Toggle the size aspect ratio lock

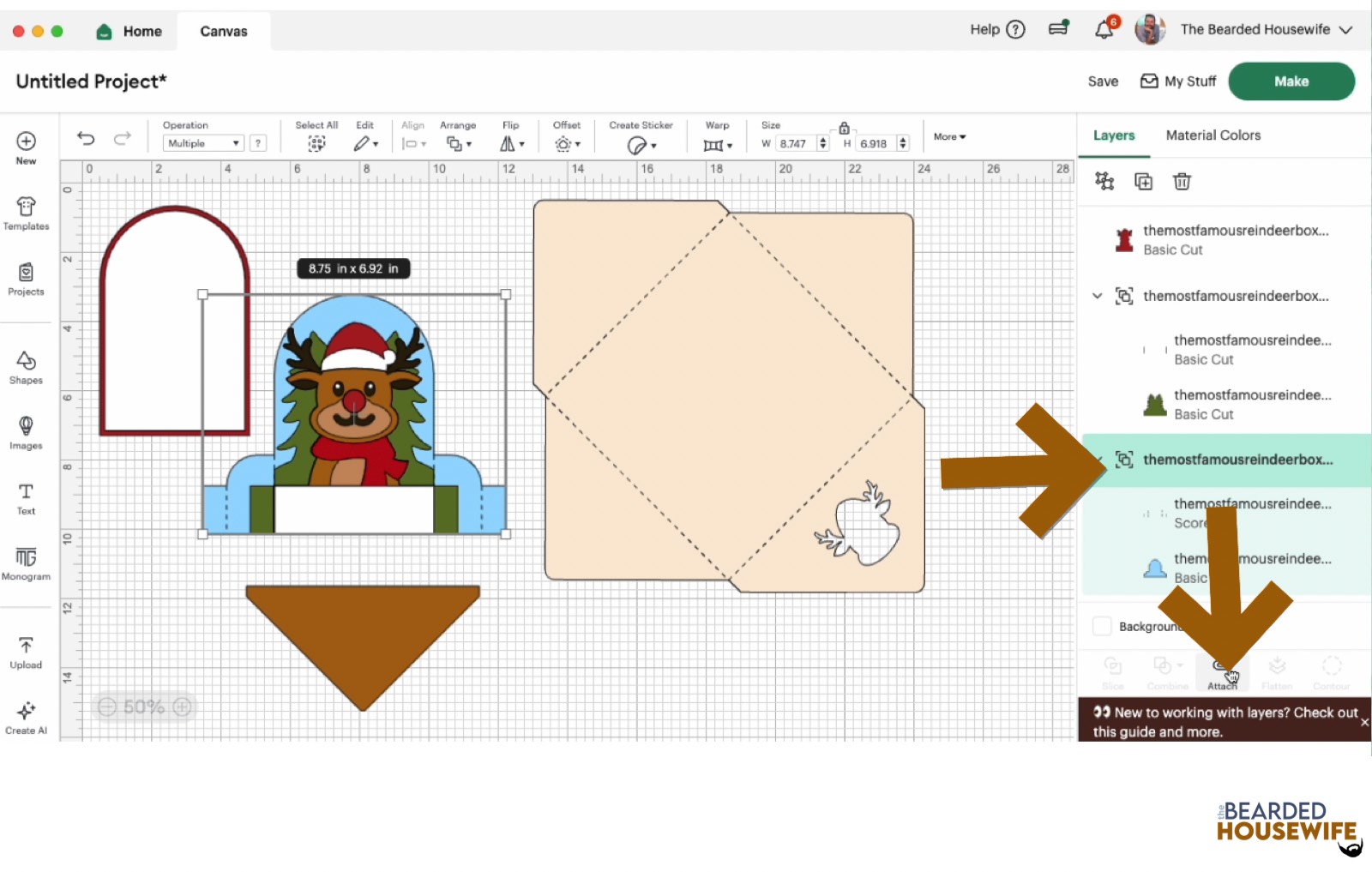(844, 128)
